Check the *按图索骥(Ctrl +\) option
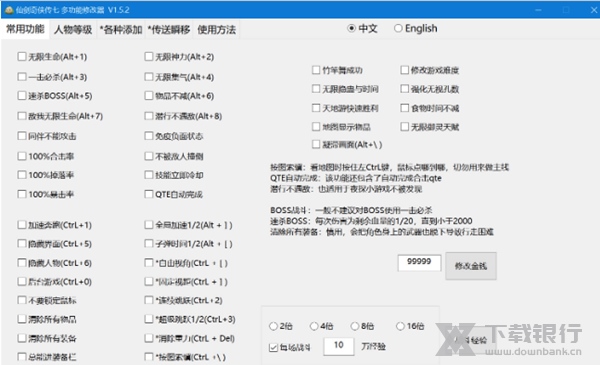This screenshot has height=365, width=600. point(149,357)
